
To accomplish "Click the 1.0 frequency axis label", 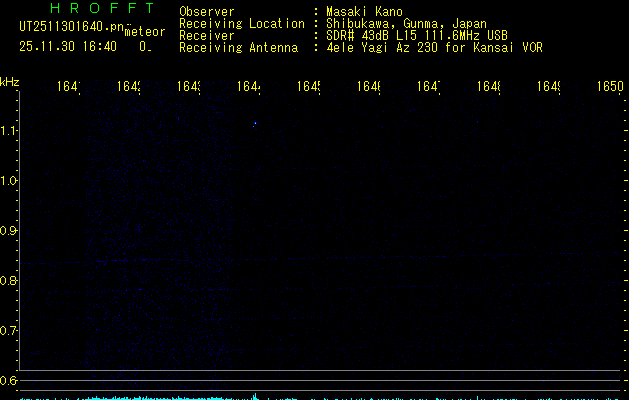I will click(x=8, y=181).
